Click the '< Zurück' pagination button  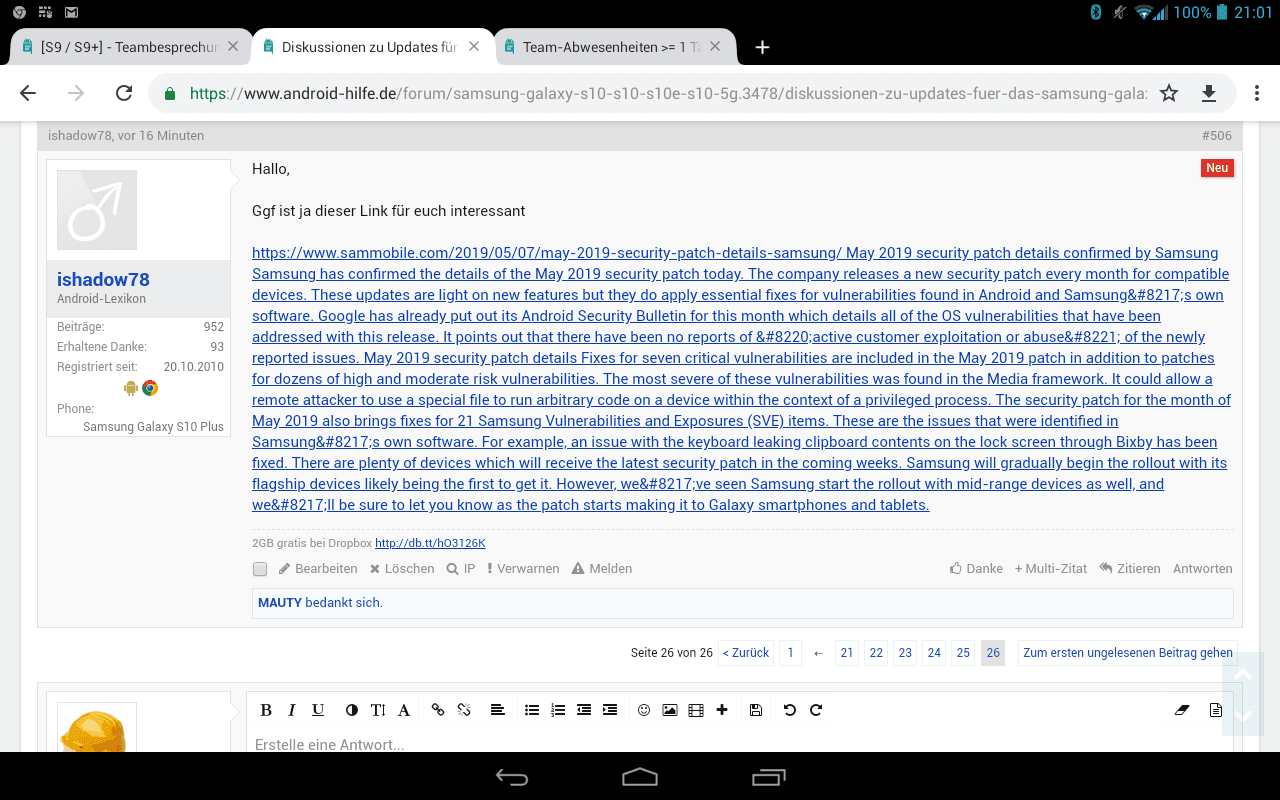pos(746,652)
